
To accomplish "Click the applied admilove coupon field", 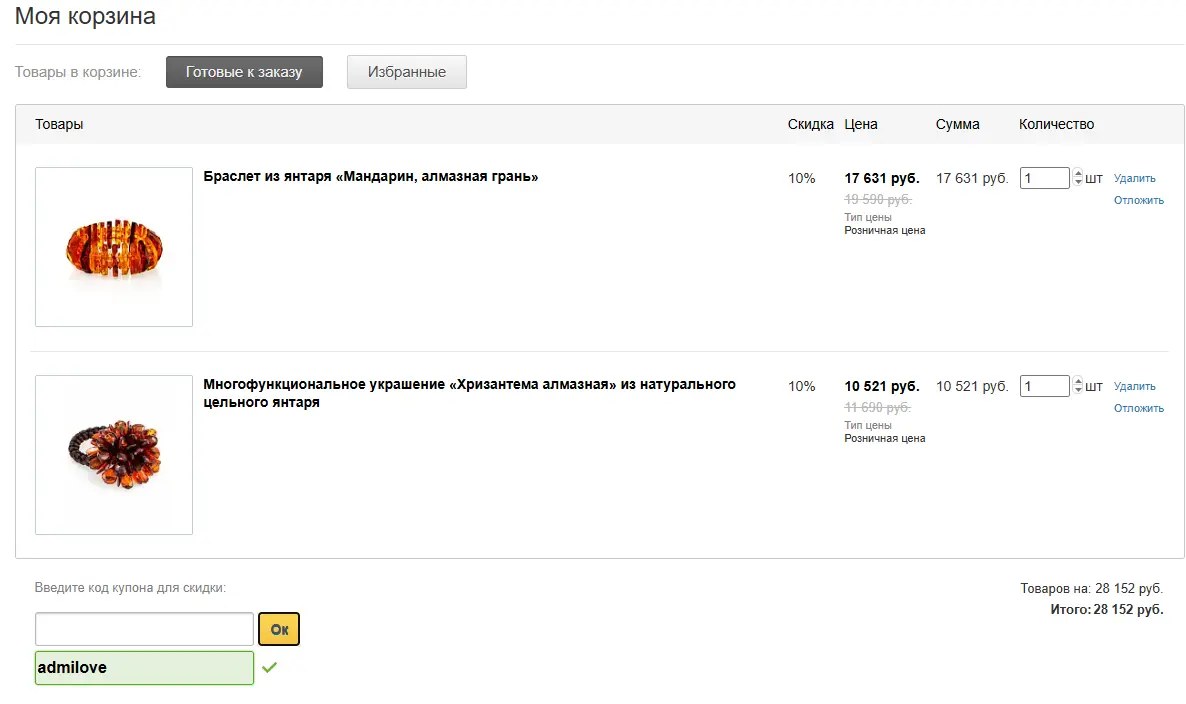I will point(144,668).
